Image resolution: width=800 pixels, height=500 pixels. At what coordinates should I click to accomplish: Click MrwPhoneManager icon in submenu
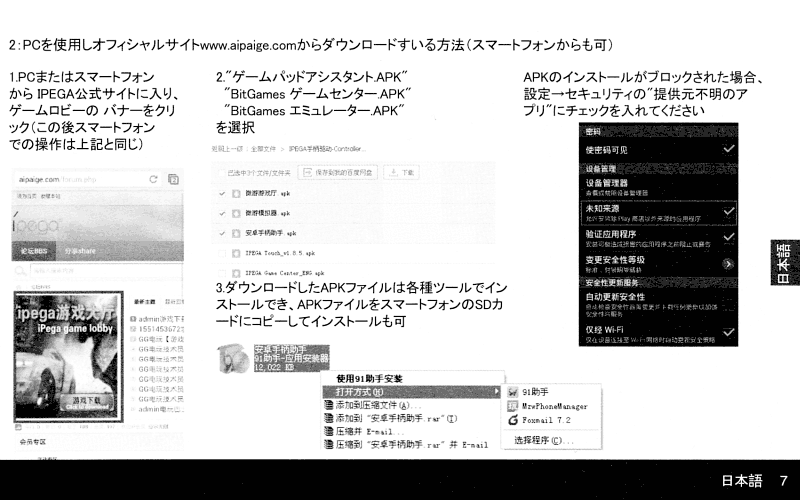point(513,406)
